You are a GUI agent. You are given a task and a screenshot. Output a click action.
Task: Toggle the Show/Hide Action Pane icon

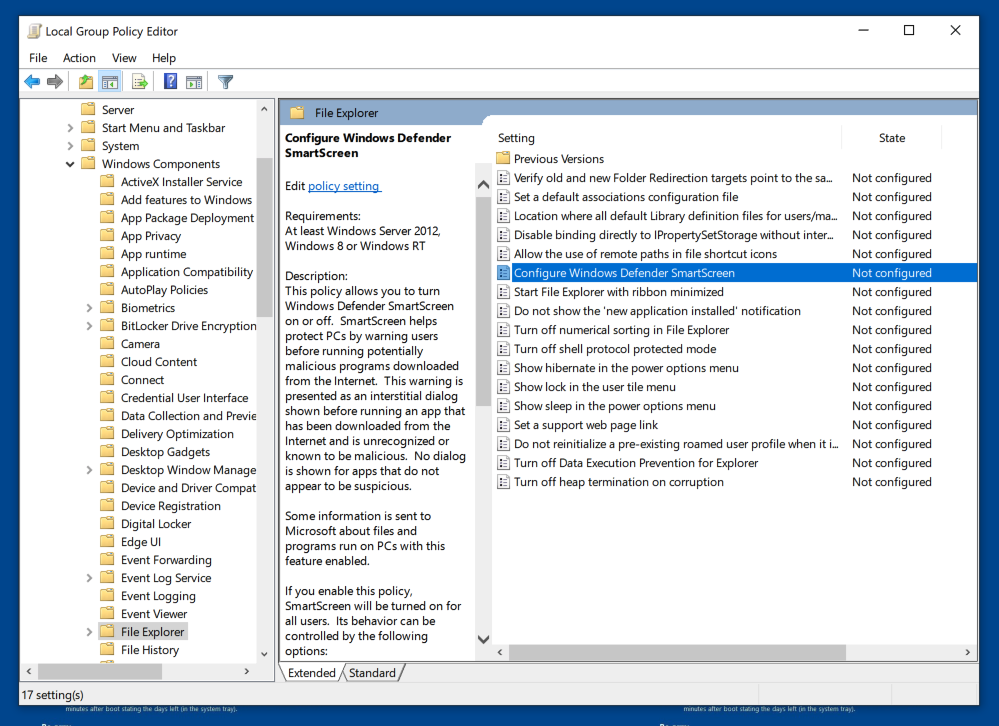click(194, 82)
